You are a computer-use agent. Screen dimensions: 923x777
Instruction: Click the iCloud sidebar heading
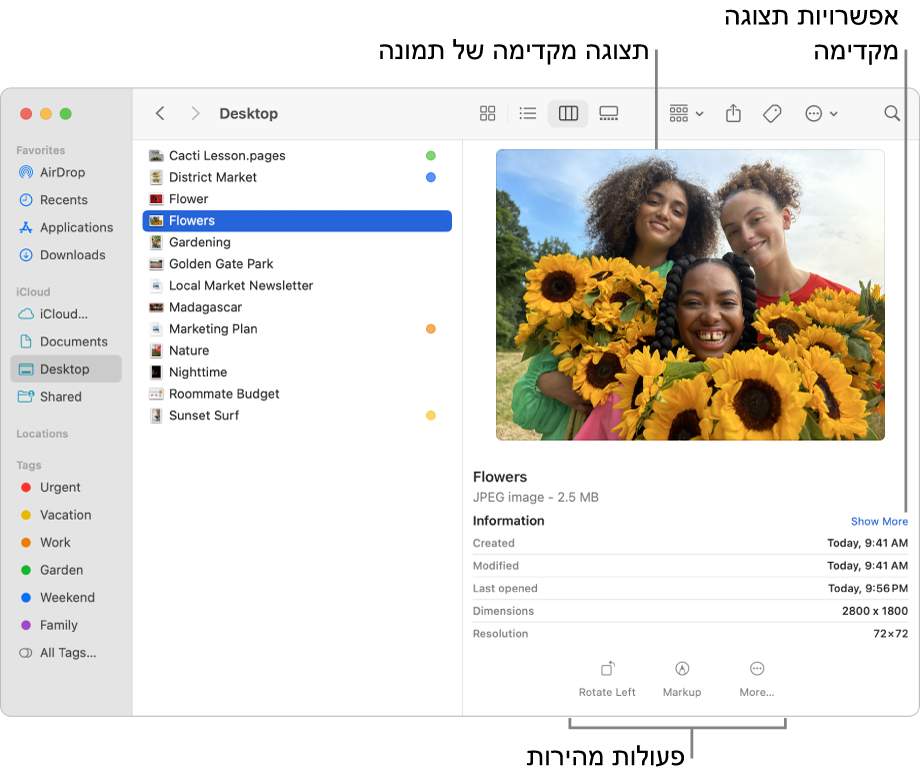pos(33,292)
